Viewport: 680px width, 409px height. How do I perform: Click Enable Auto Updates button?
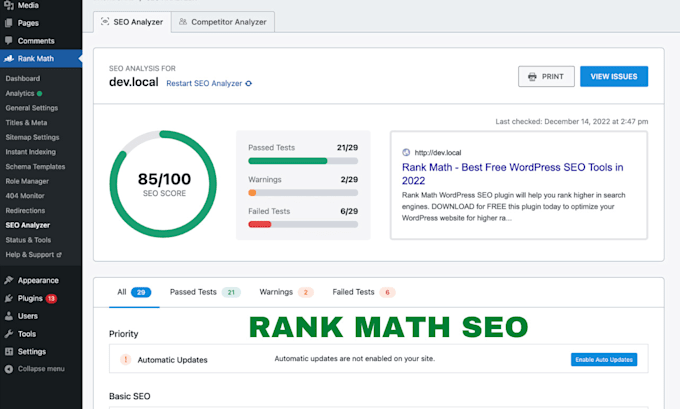[604, 360]
